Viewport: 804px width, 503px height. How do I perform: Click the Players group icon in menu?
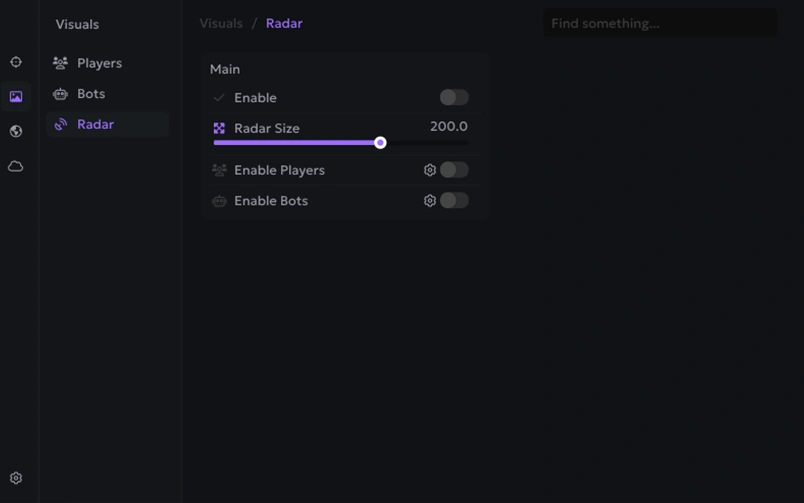coord(60,63)
